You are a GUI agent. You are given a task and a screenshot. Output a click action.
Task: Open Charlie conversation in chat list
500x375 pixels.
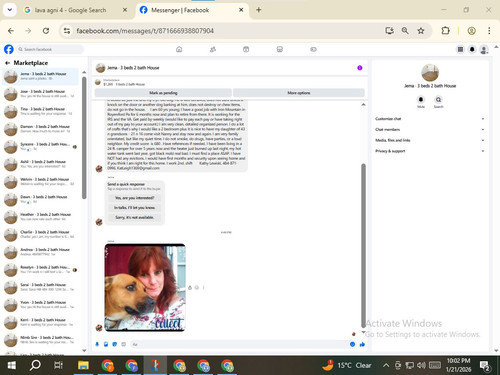click(x=41, y=234)
